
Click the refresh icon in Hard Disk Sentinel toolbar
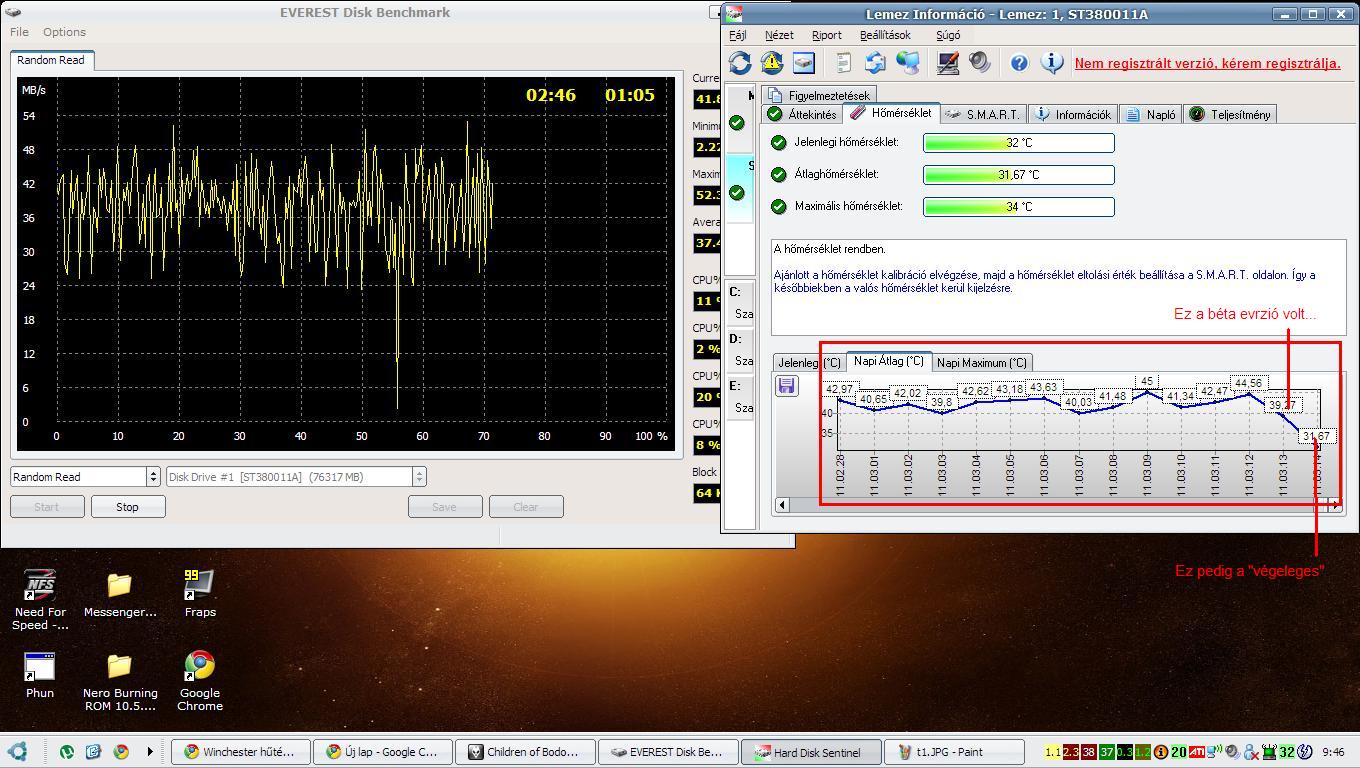point(739,63)
